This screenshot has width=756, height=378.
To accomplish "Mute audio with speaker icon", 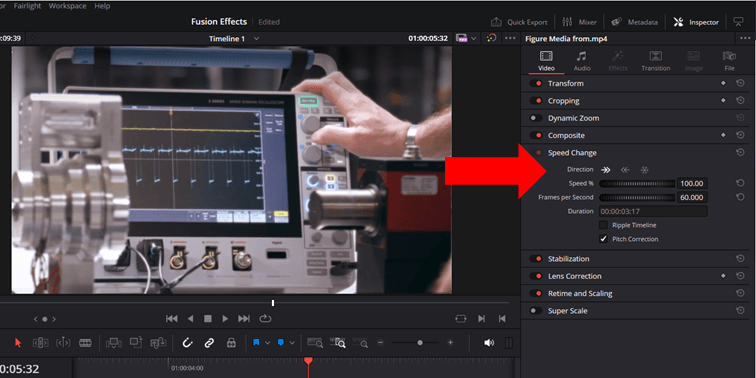I will pyautogui.click(x=489, y=343).
